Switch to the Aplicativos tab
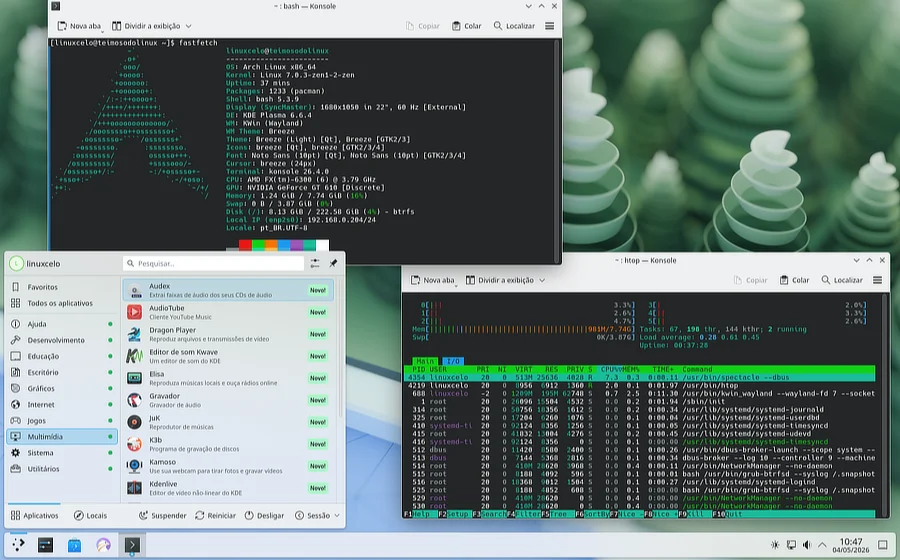The image size is (900, 560). 34,515
